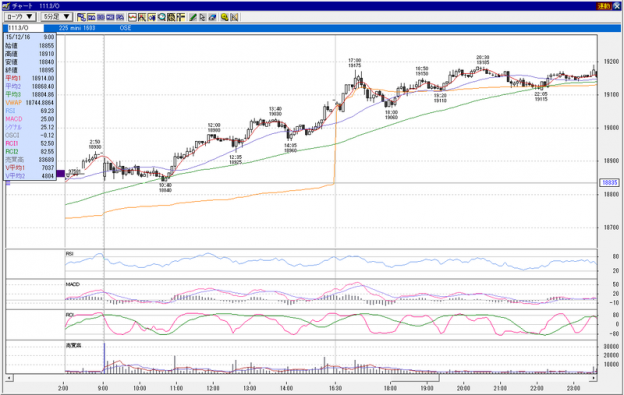Open the 5分足 timeframe dropdown
Image resolution: width=624 pixels, height=395 pixels.
pos(57,17)
